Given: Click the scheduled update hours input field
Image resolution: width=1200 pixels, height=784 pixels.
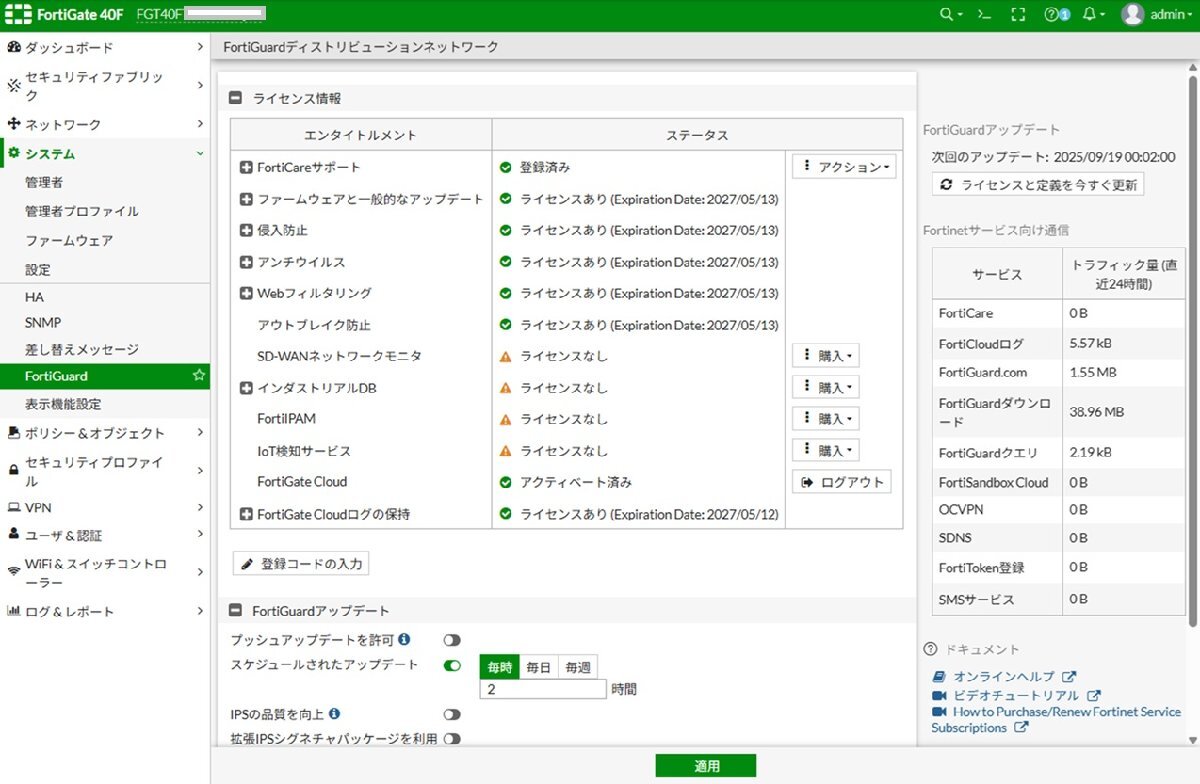Looking at the screenshot, I should tap(541, 689).
